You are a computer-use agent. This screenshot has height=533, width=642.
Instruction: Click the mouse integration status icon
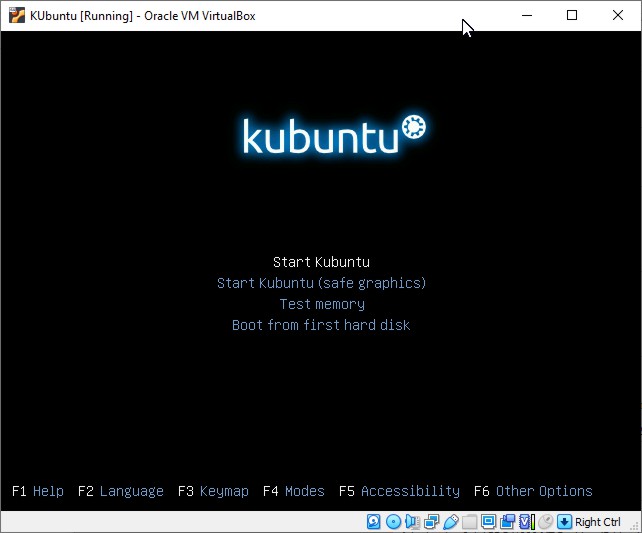546,522
